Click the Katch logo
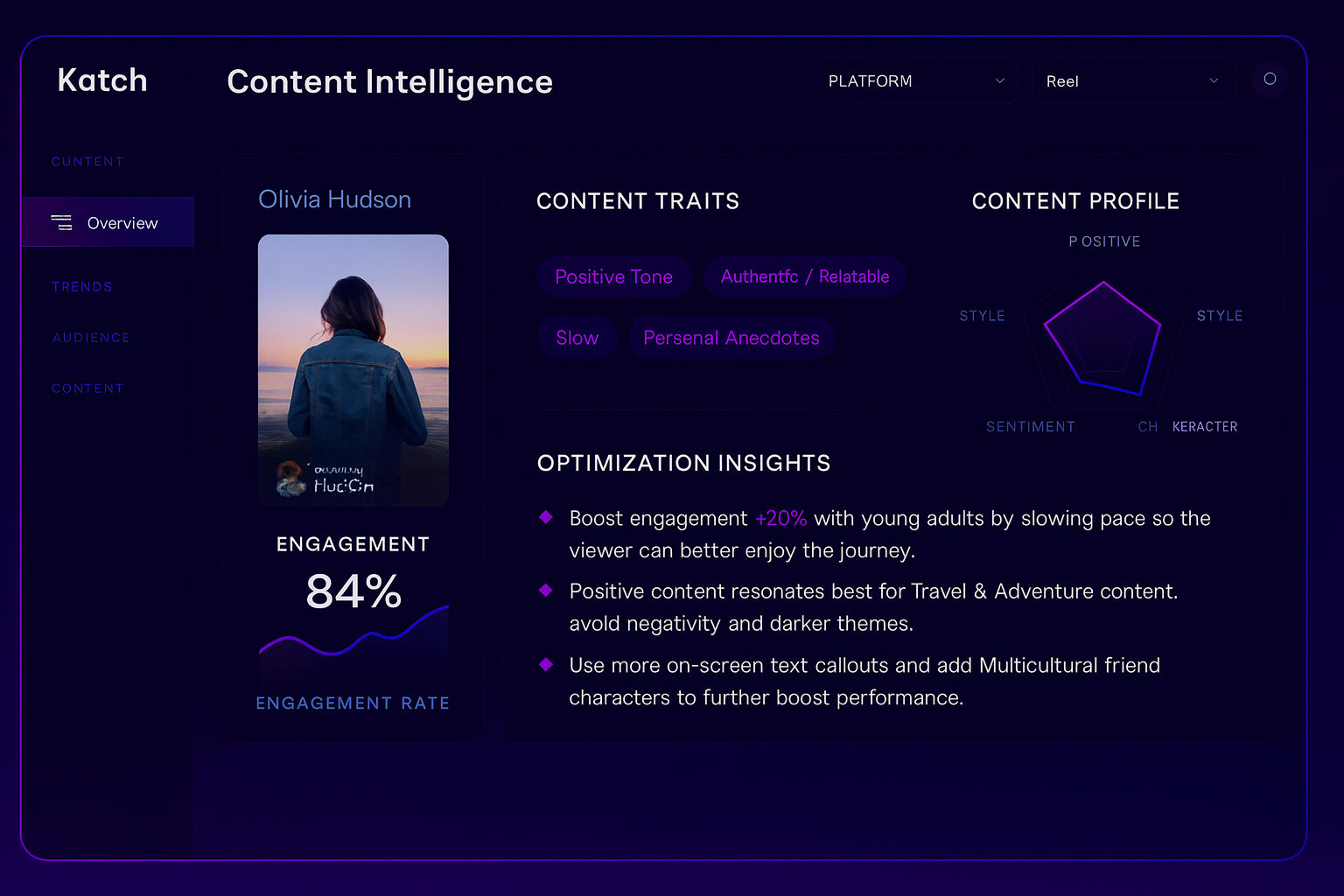This screenshot has width=1344, height=896. pos(101,80)
